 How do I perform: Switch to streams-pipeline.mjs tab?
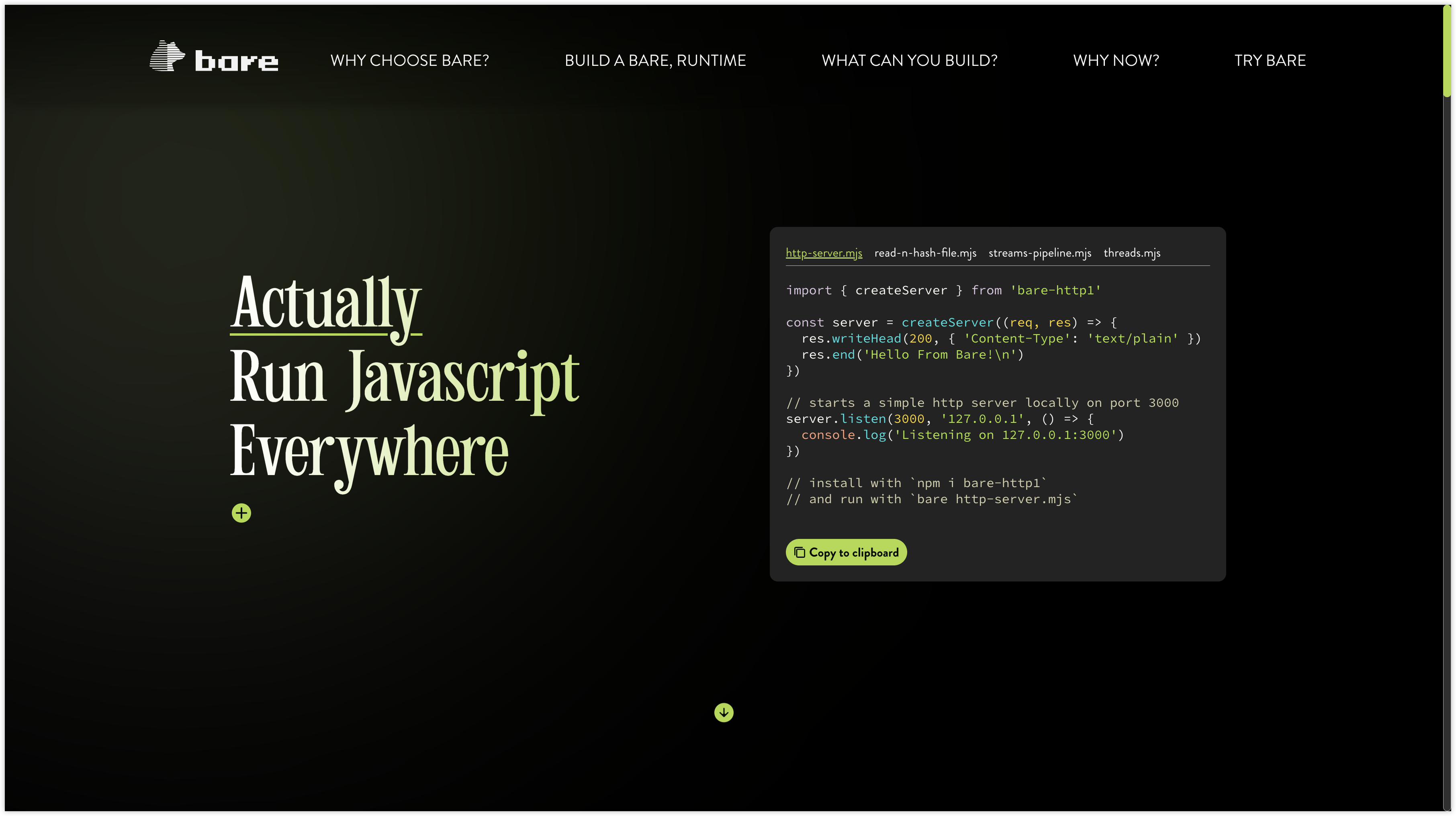tap(1039, 253)
